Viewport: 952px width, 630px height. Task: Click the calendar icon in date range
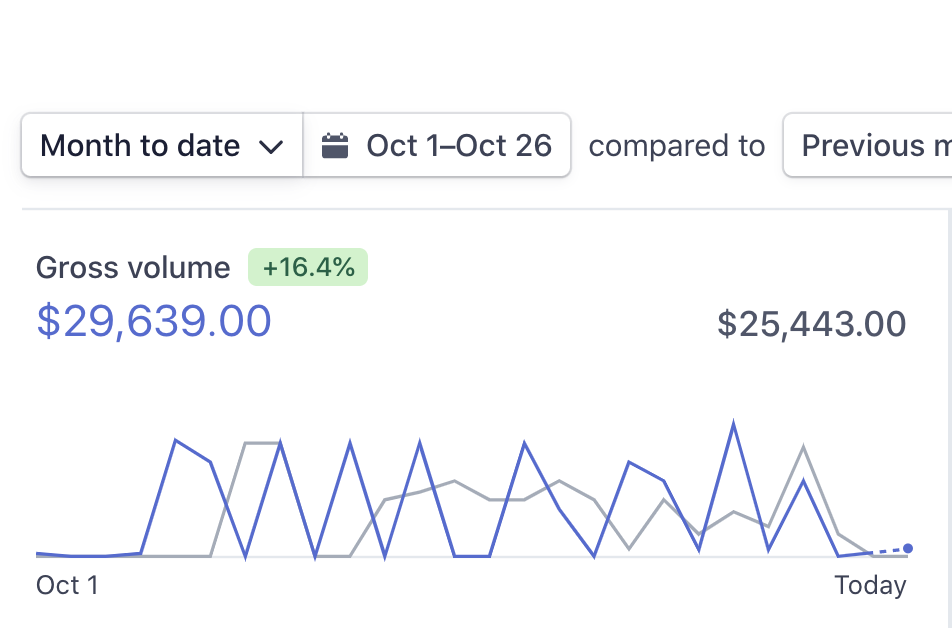335,146
